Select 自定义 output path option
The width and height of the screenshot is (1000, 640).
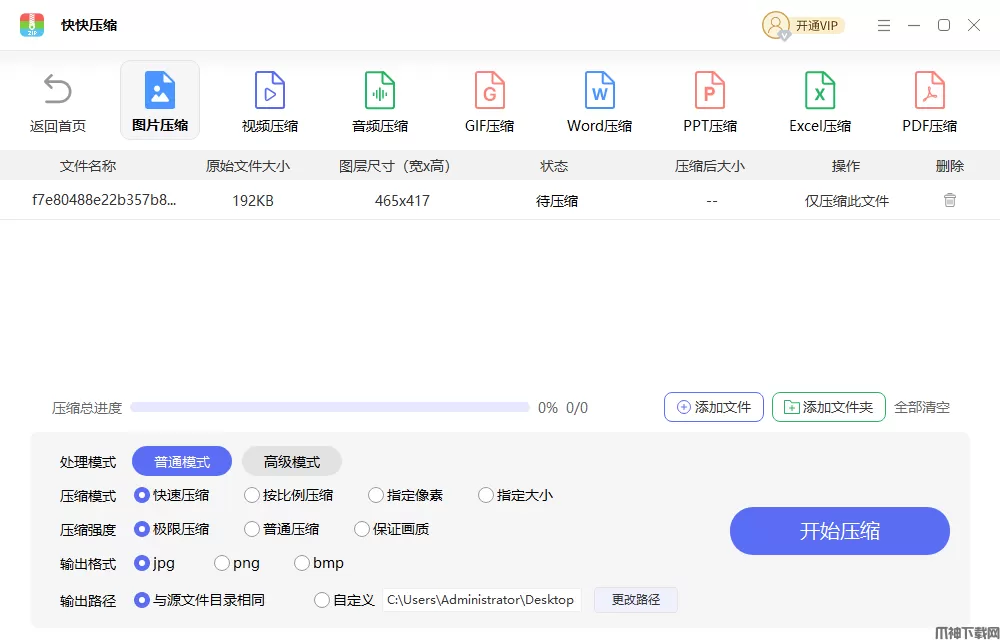pos(322,600)
